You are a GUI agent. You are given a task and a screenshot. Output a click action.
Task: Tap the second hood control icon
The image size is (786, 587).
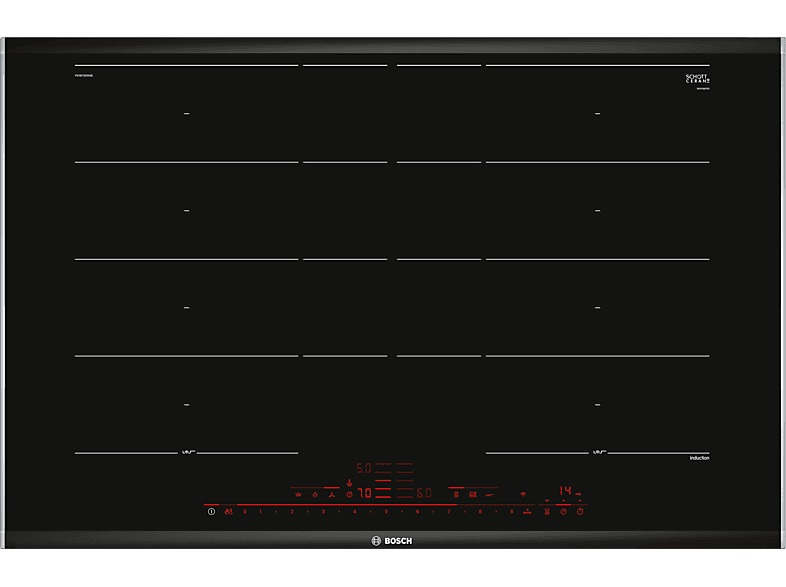[473, 495]
